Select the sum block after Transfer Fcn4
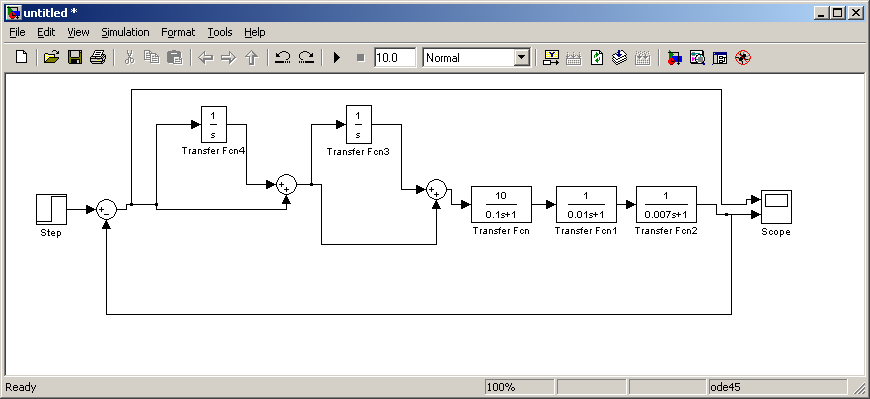This screenshot has width=870, height=399. point(286,185)
